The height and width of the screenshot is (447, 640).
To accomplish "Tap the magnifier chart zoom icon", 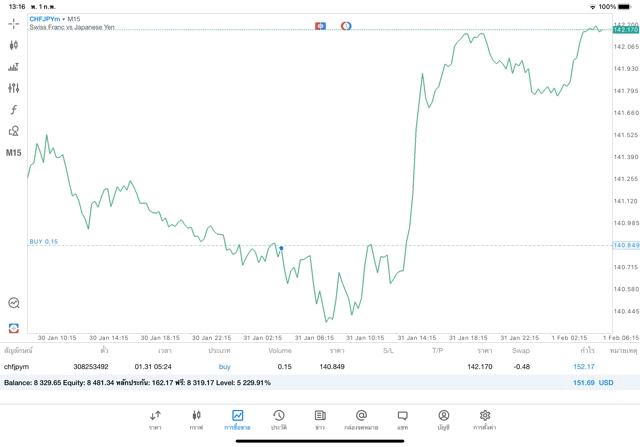I will (x=14, y=303).
